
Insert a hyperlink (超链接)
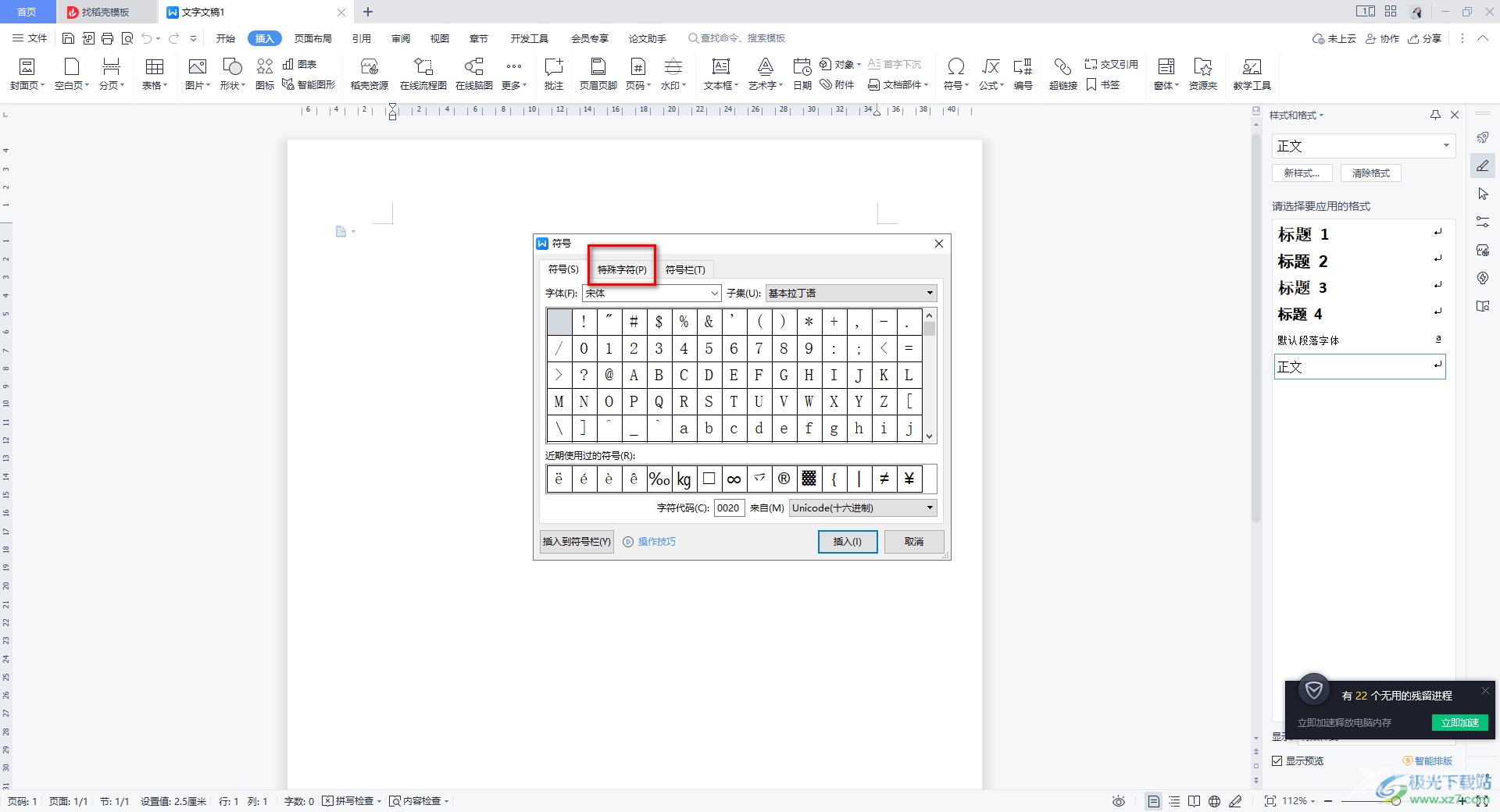coord(1062,74)
